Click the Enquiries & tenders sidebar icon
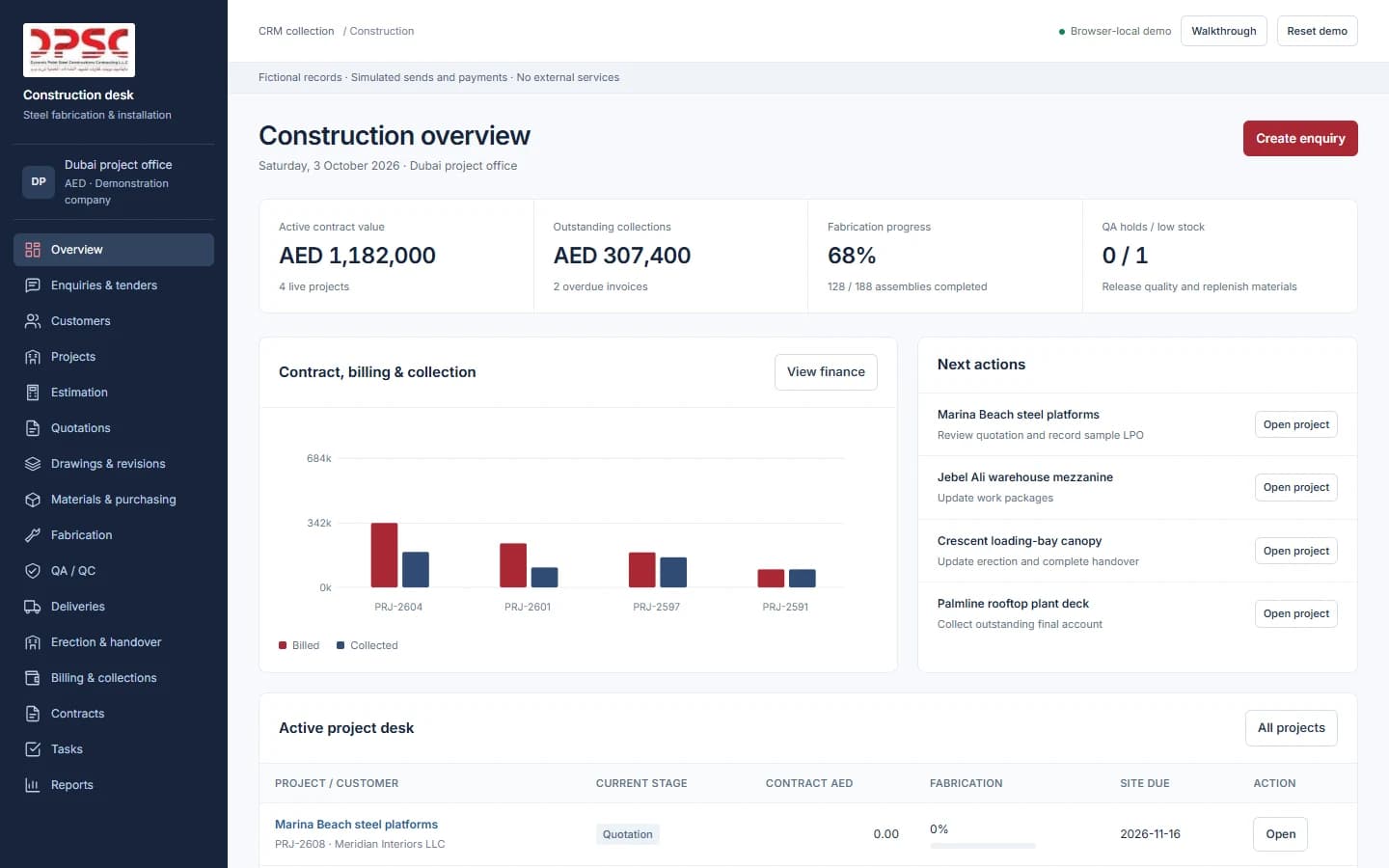Viewport: 1389px width, 868px height. [x=33, y=285]
